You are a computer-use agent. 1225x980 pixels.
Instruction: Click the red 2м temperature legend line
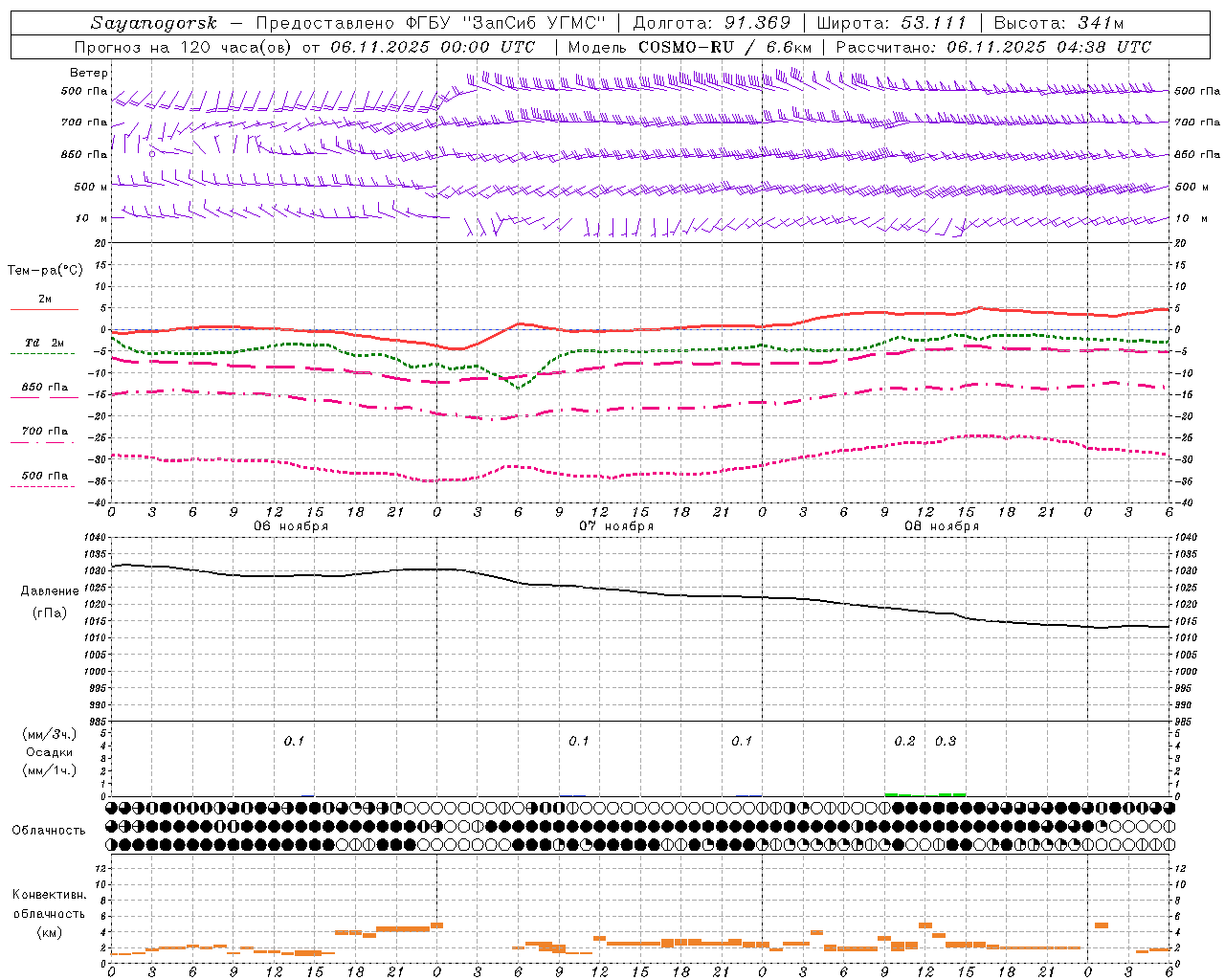[44, 310]
